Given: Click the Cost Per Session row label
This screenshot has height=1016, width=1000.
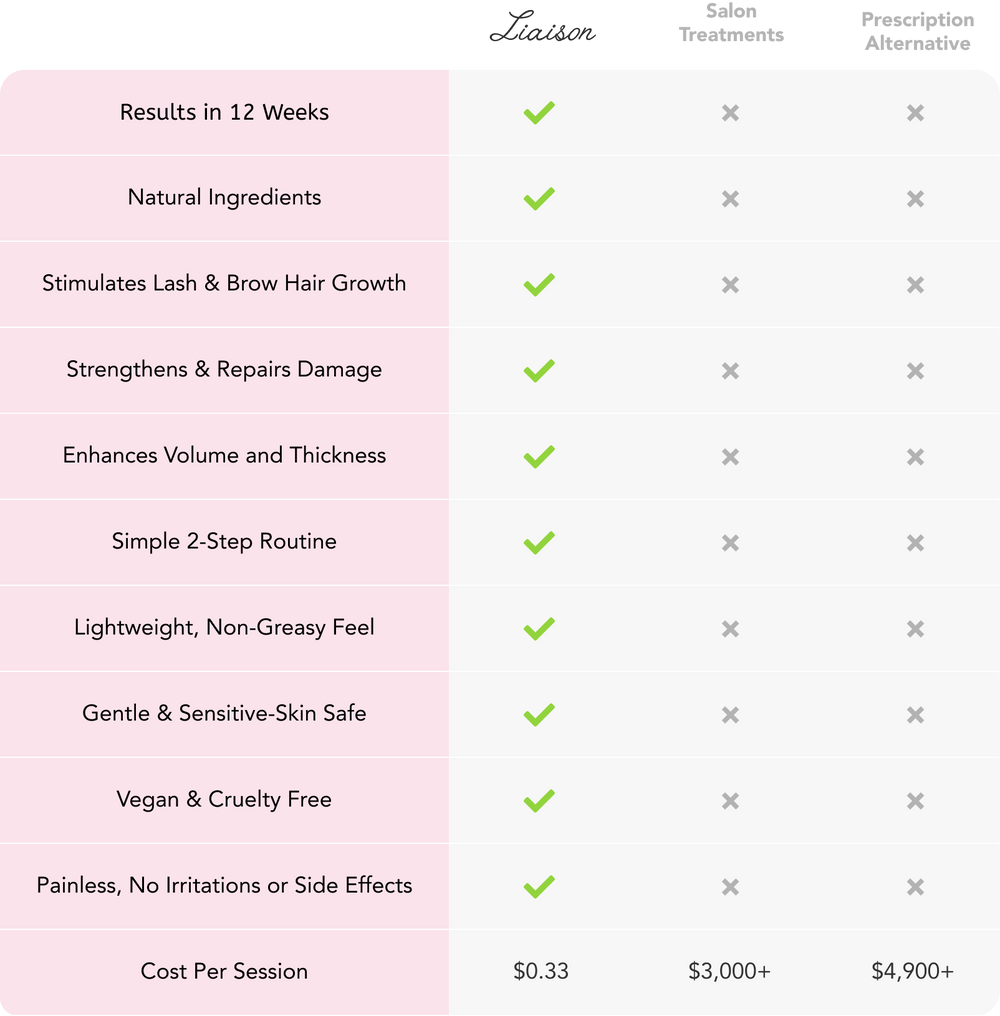Looking at the screenshot, I should point(224,971).
